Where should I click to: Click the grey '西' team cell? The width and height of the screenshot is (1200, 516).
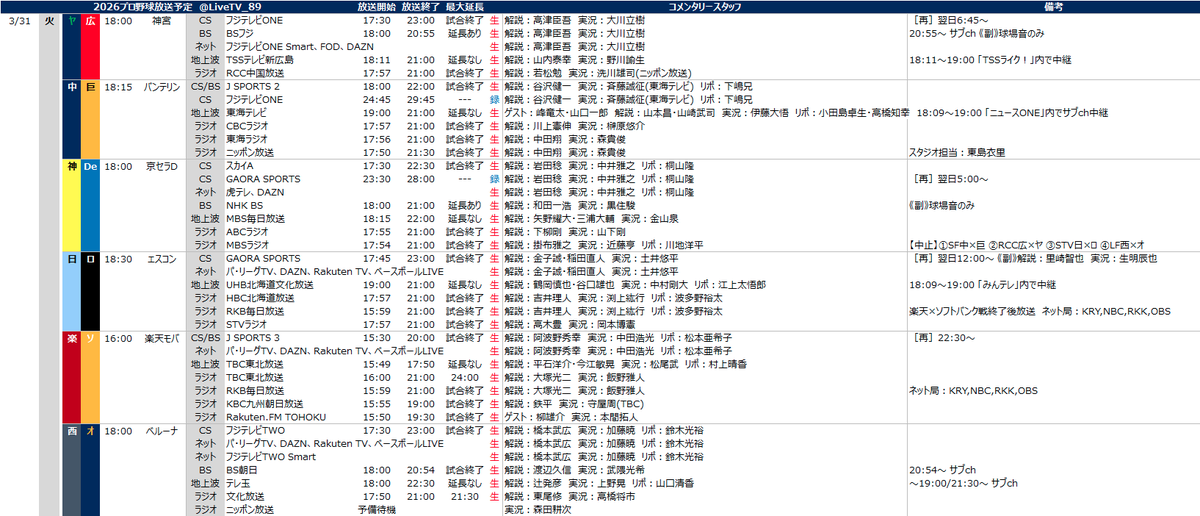(70, 470)
